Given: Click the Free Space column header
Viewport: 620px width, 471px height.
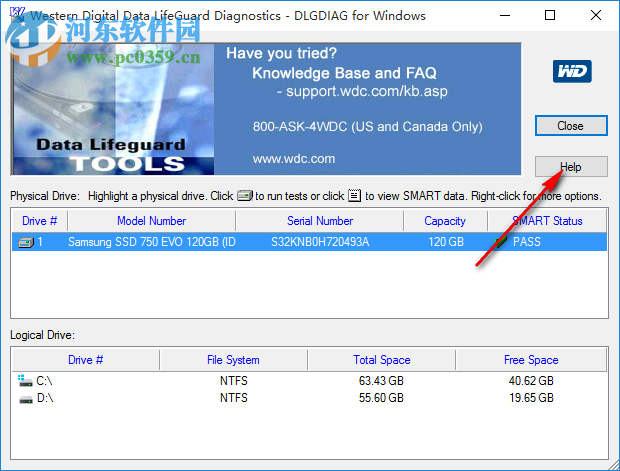Looking at the screenshot, I should [x=531, y=360].
